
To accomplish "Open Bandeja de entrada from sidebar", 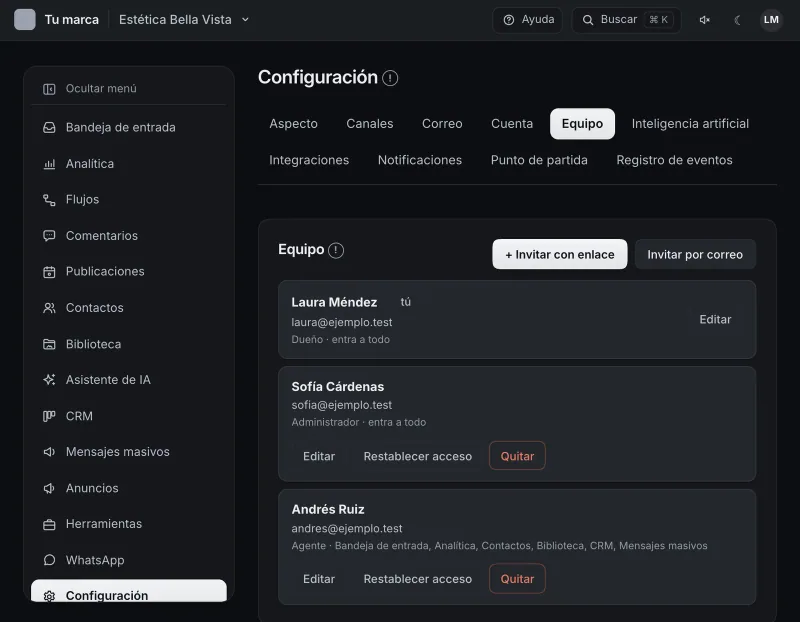I will [x=129, y=128].
